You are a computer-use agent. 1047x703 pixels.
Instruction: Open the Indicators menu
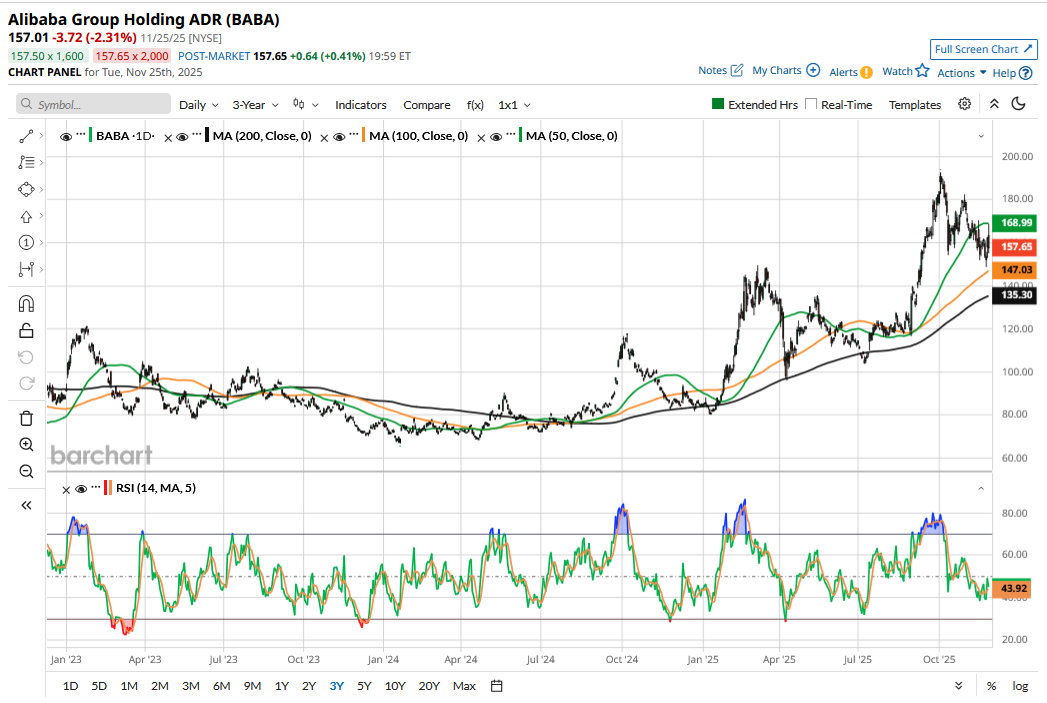point(361,105)
